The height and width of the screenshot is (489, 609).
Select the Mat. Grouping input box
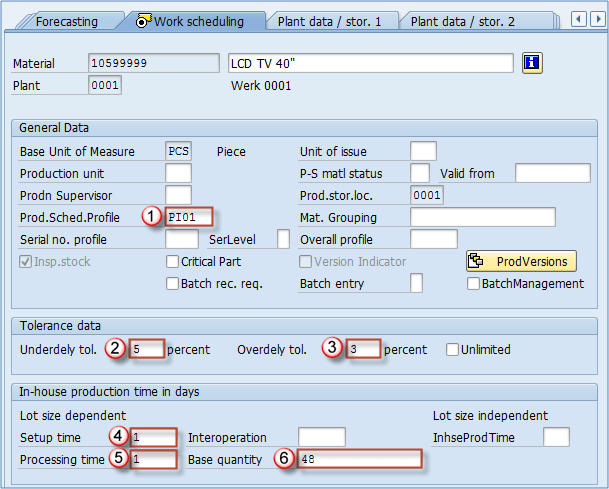click(x=482, y=217)
